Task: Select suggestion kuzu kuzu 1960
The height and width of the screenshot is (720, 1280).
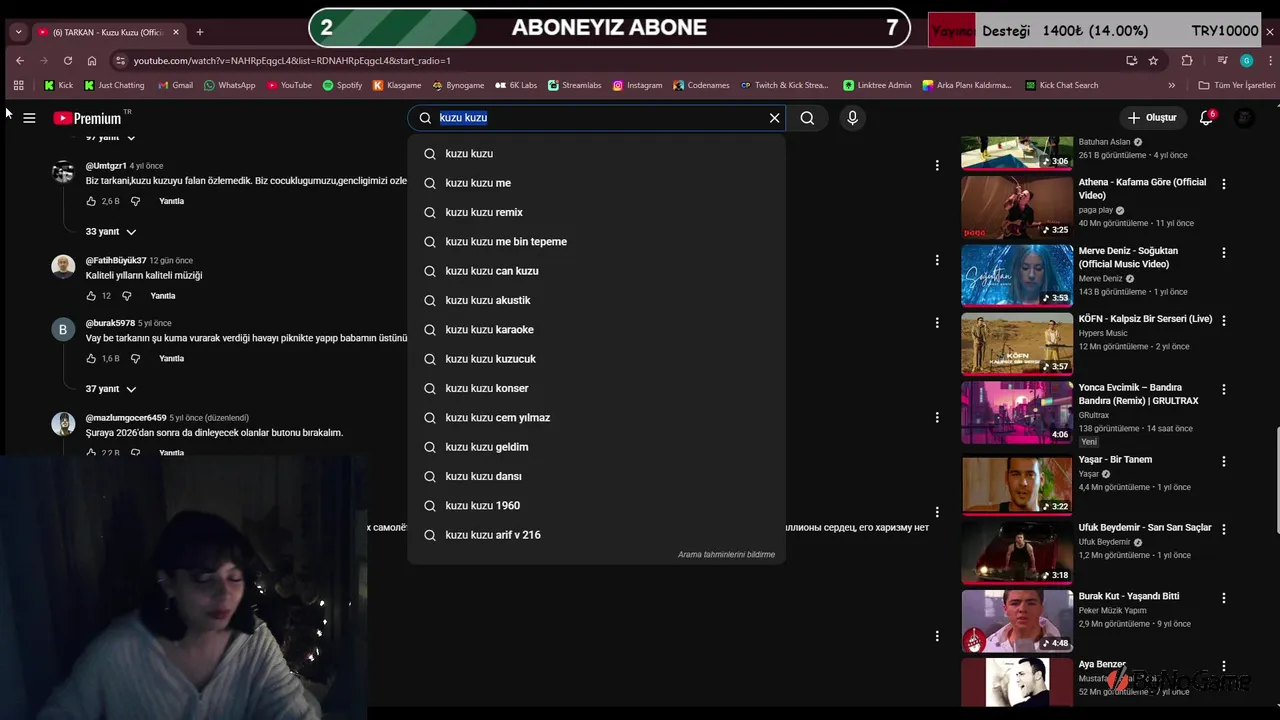Action: pos(596,505)
